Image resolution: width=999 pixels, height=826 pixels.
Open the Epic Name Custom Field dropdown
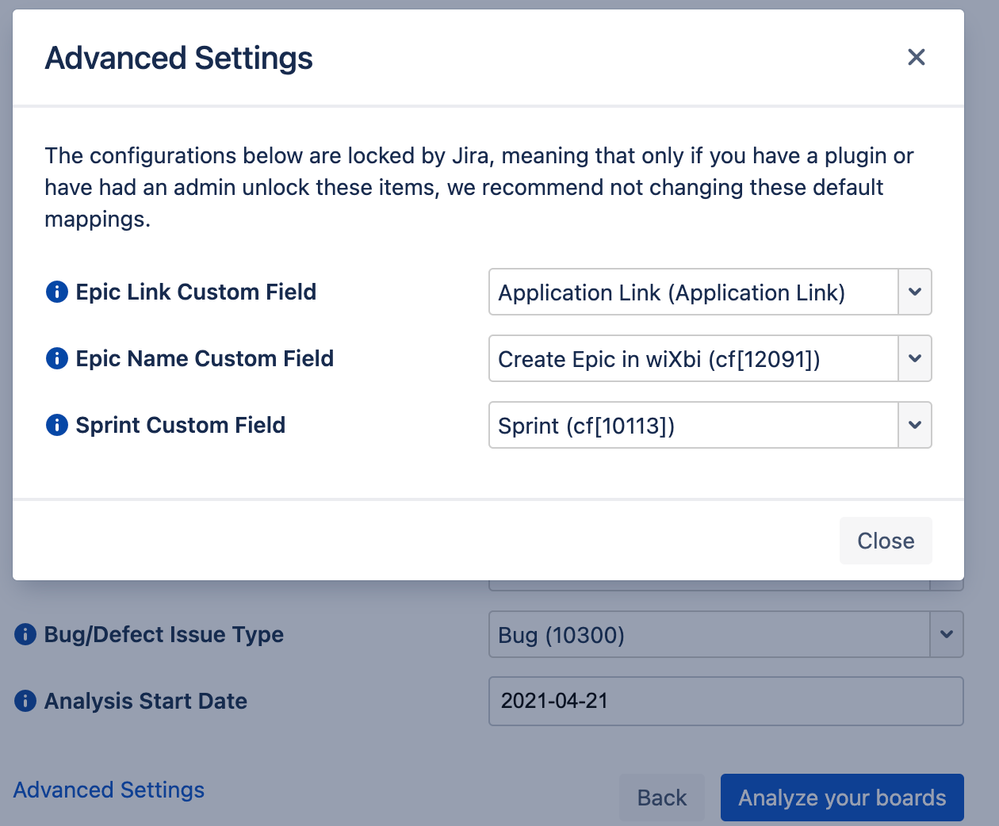[694, 359]
